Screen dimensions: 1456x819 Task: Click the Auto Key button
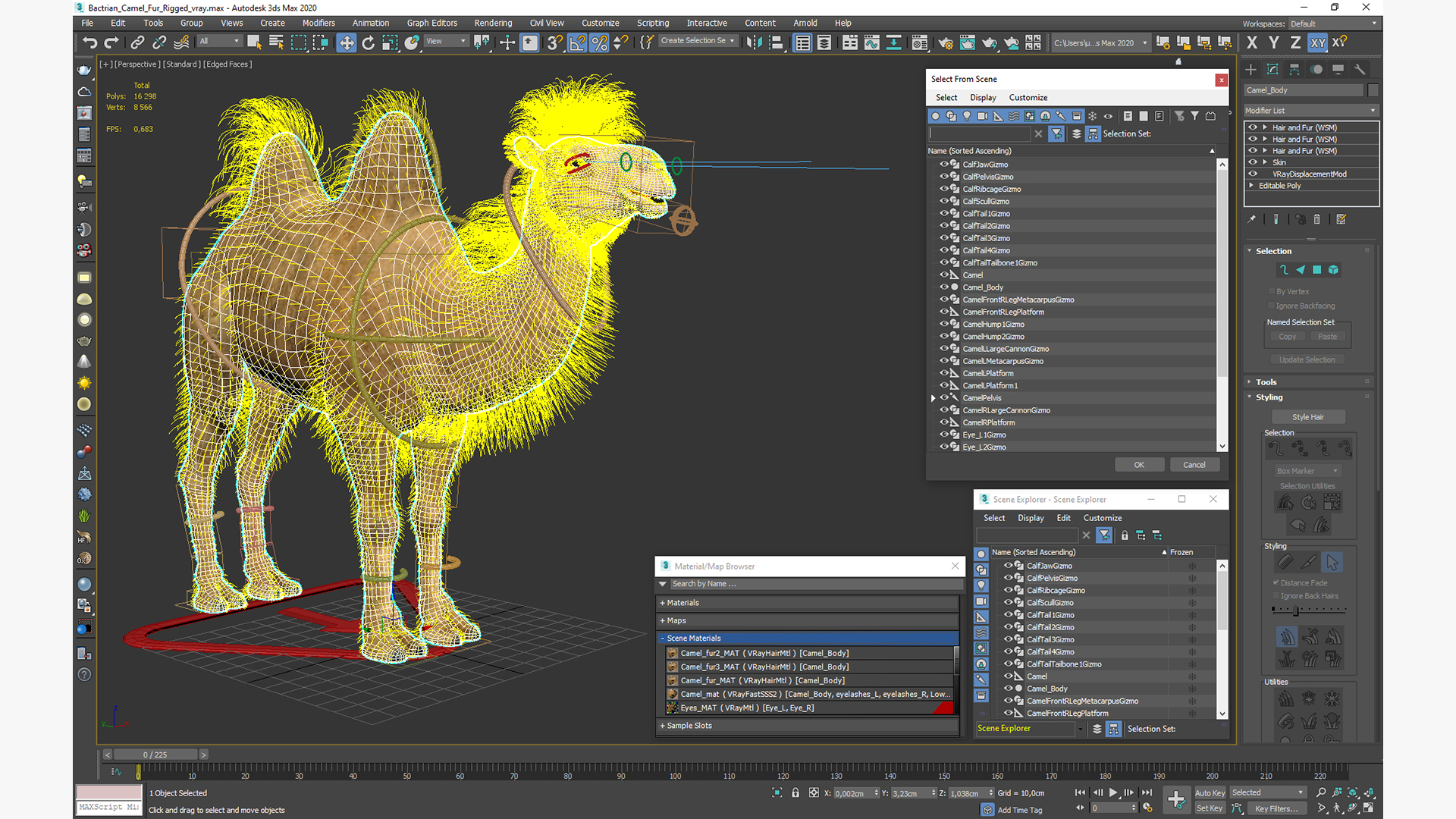tap(1210, 793)
